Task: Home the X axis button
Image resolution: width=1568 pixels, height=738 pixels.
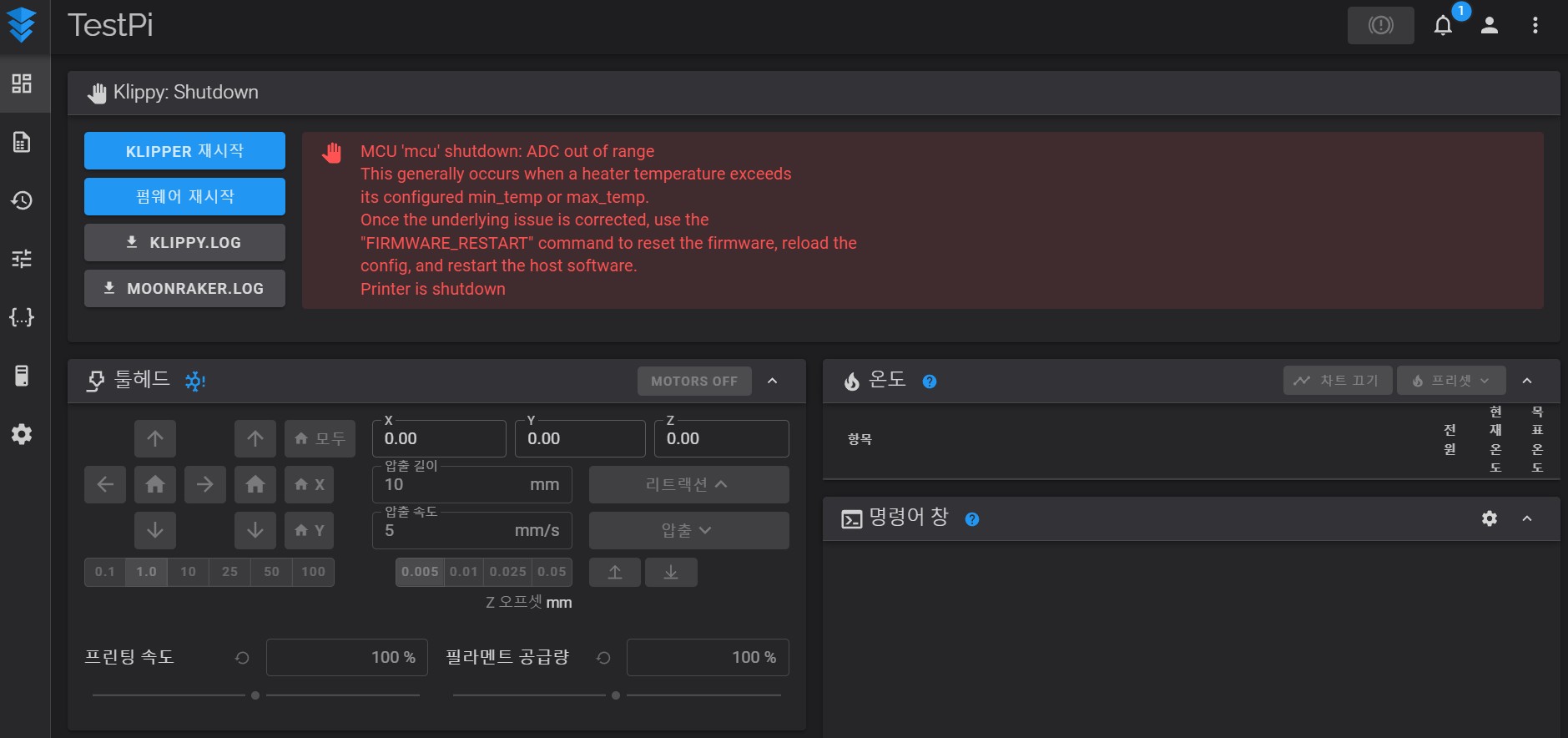Action: click(x=310, y=484)
